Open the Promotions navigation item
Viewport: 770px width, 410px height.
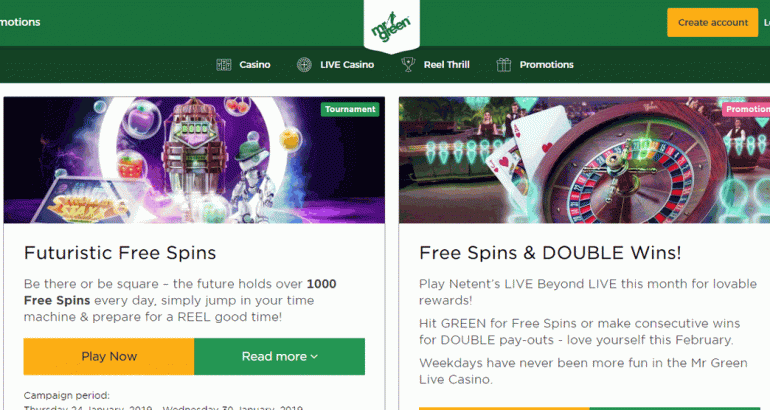click(547, 65)
